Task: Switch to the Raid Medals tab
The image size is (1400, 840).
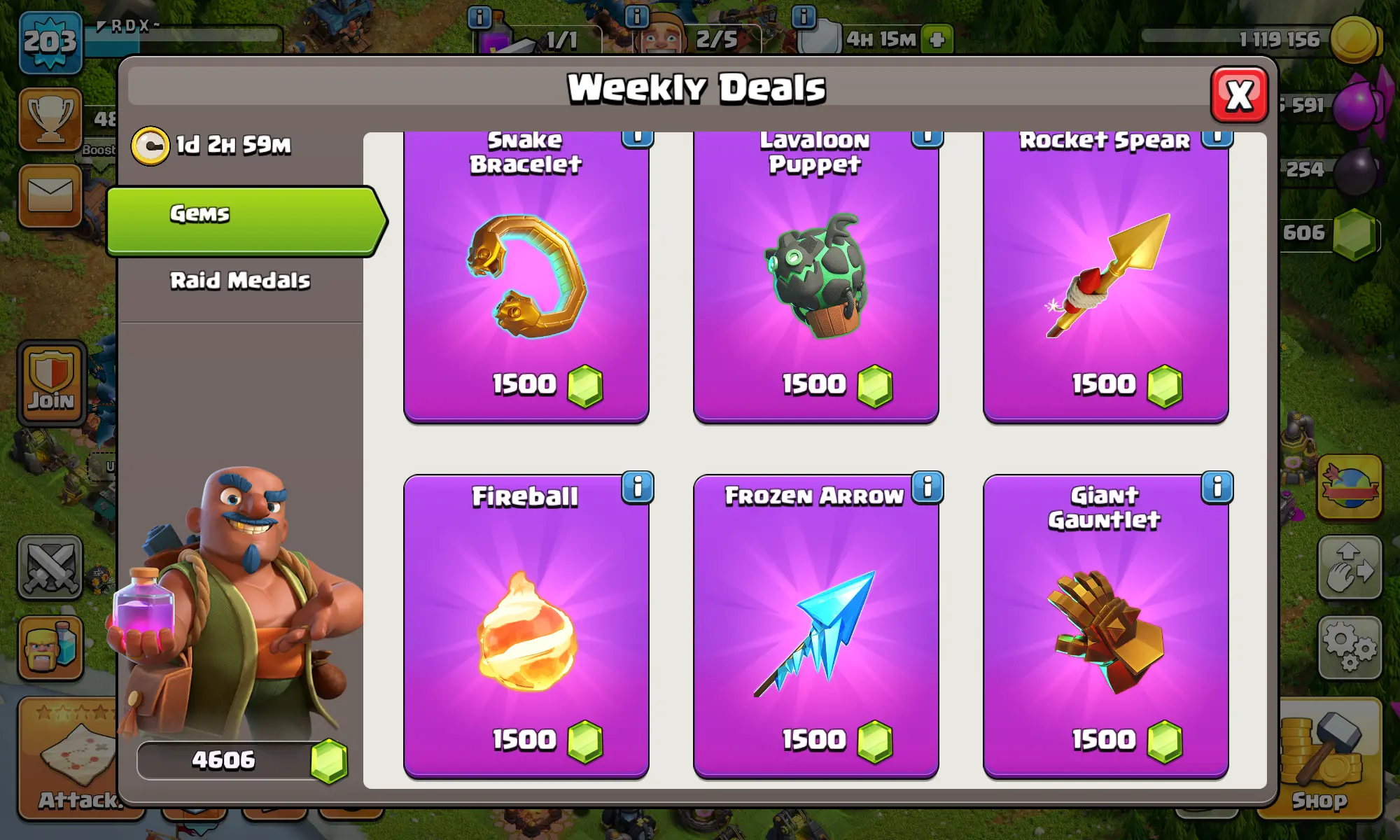Action: coord(240,281)
